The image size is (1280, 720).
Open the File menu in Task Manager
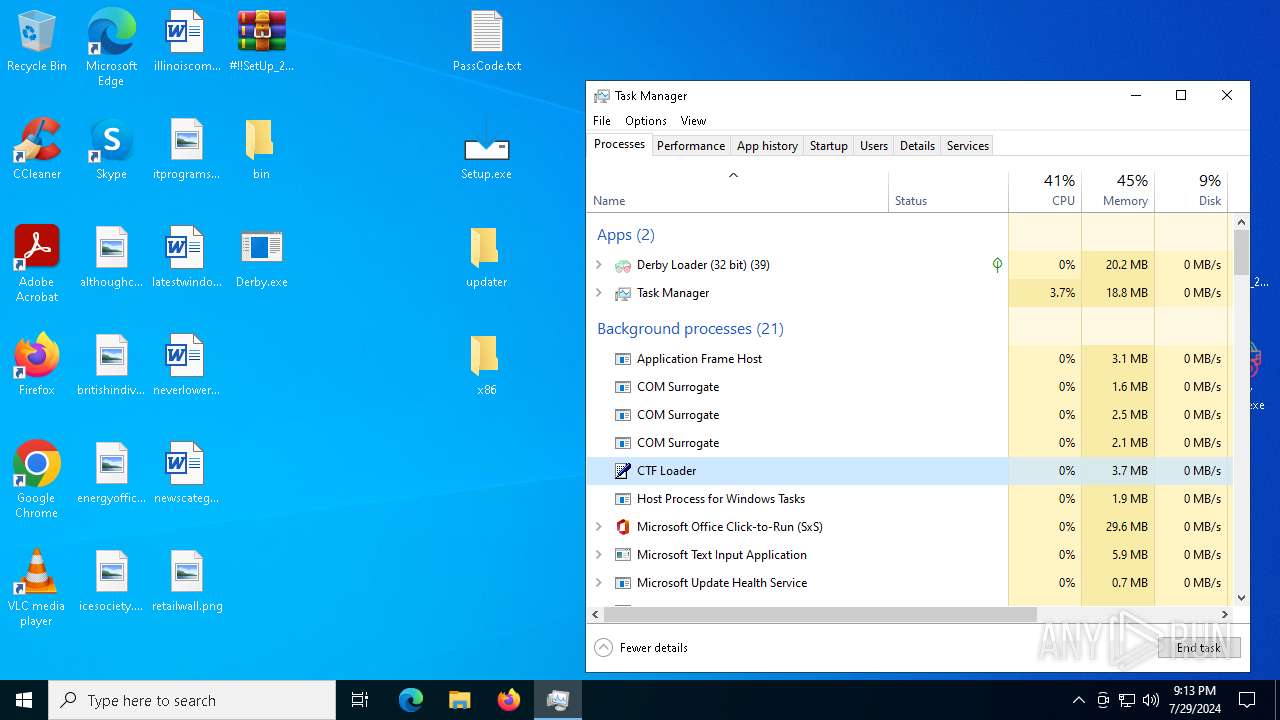click(602, 121)
